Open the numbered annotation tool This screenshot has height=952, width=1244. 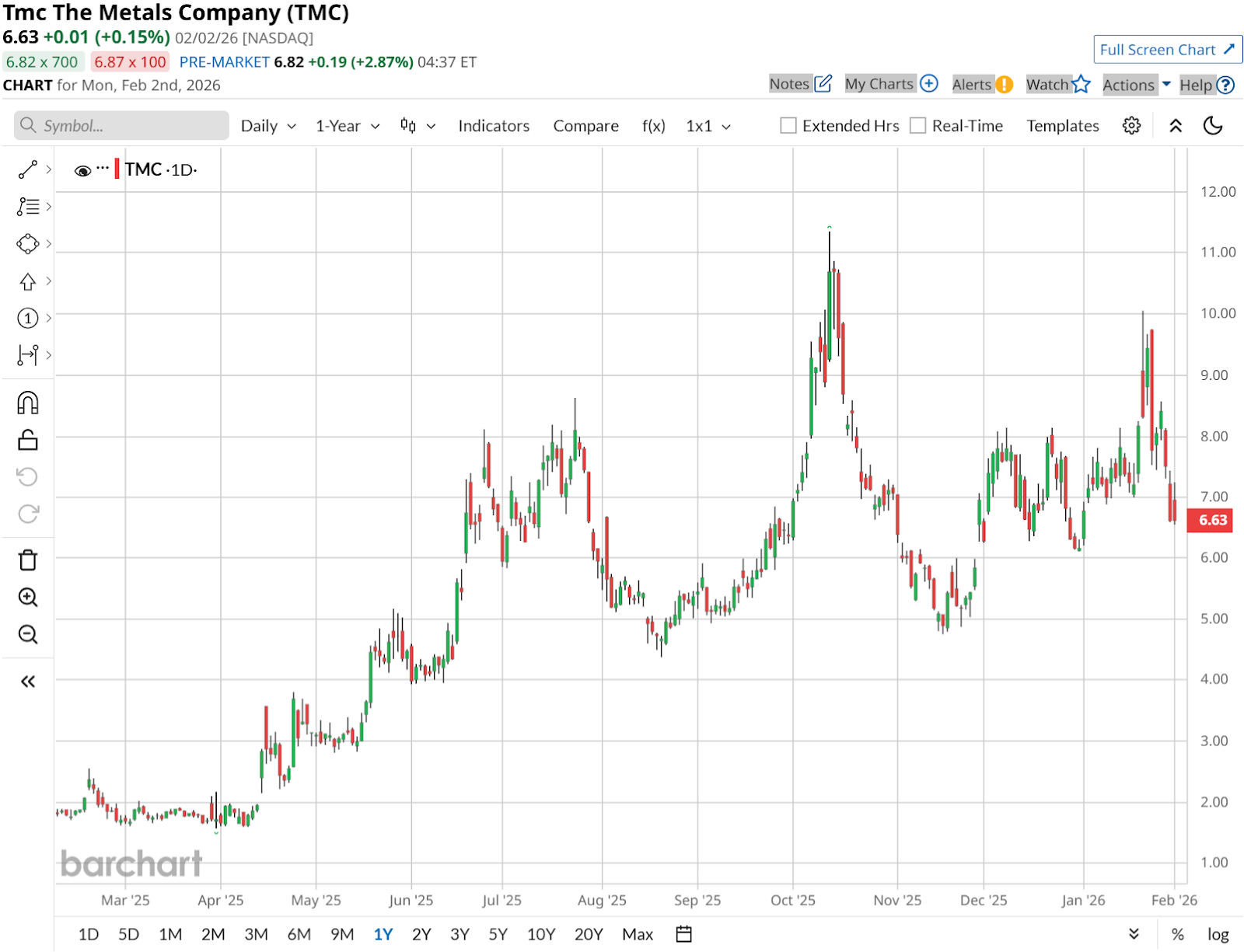(27, 318)
